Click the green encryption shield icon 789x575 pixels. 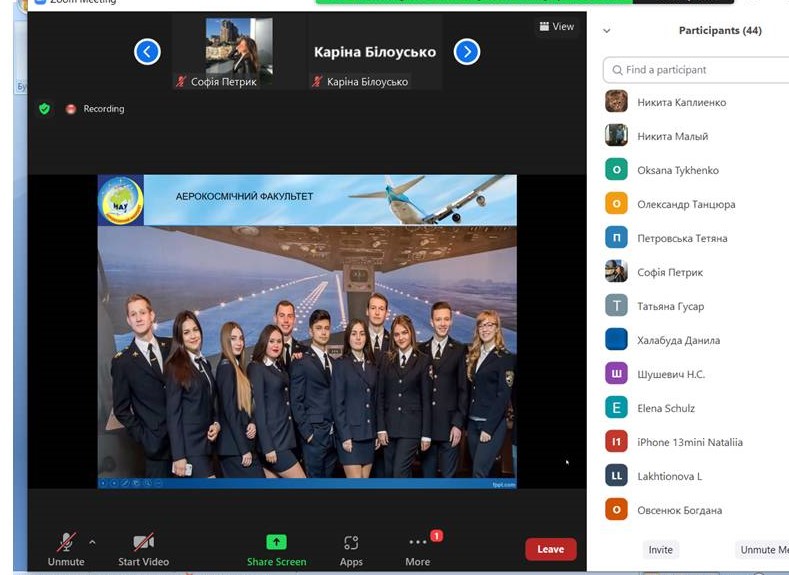point(44,109)
